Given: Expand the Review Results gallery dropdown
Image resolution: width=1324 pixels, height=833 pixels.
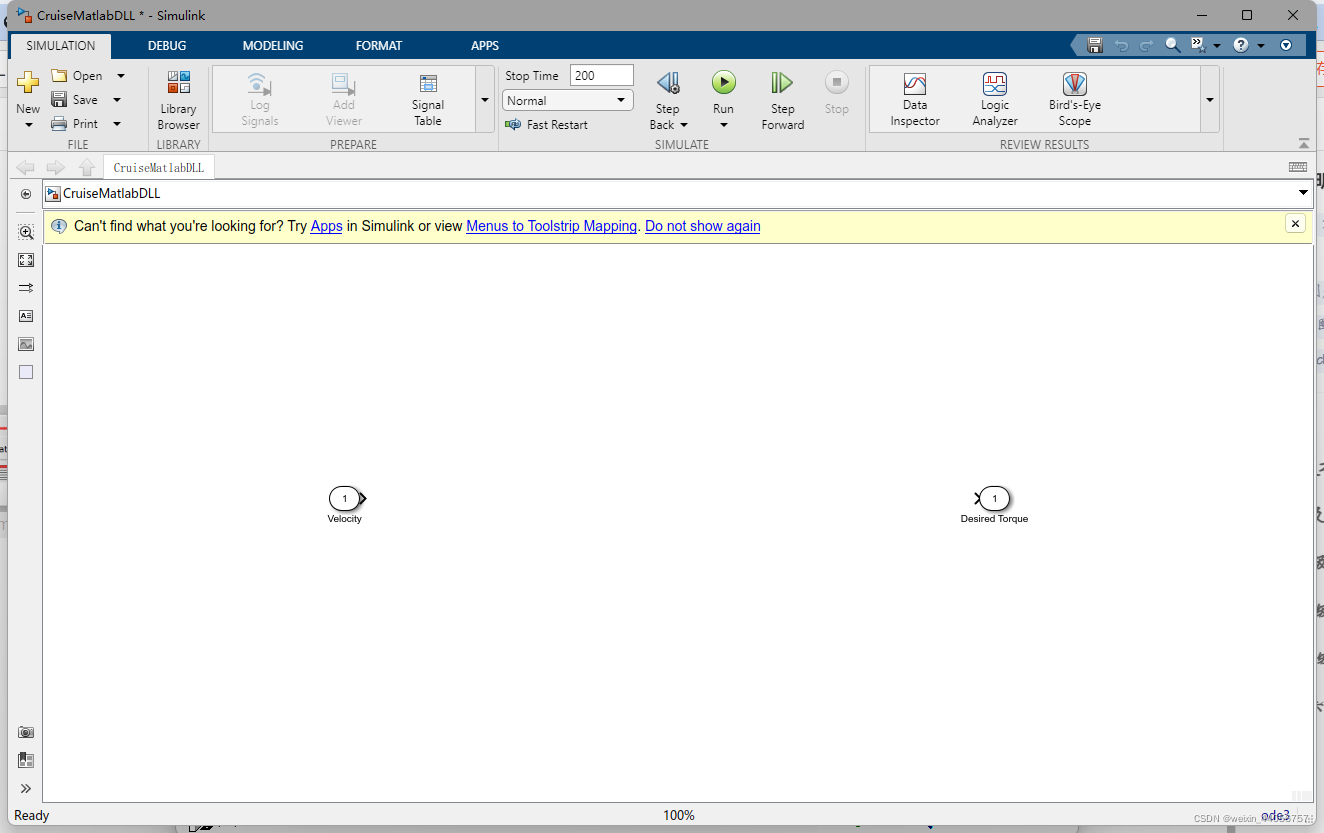Looking at the screenshot, I should pyautogui.click(x=1210, y=100).
